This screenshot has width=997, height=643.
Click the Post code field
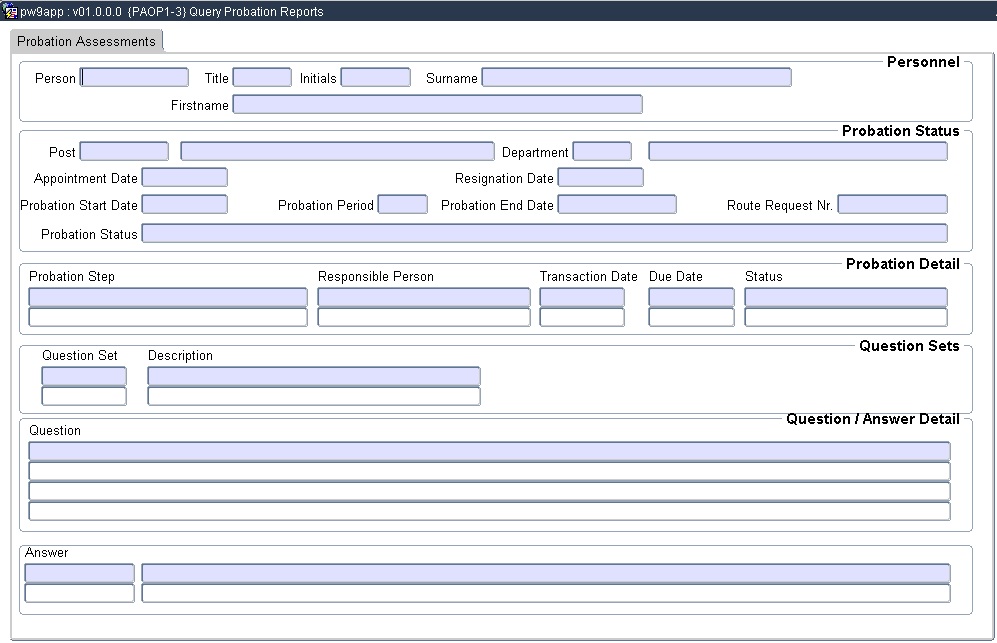pyautogui.click(x=124, y=152)
